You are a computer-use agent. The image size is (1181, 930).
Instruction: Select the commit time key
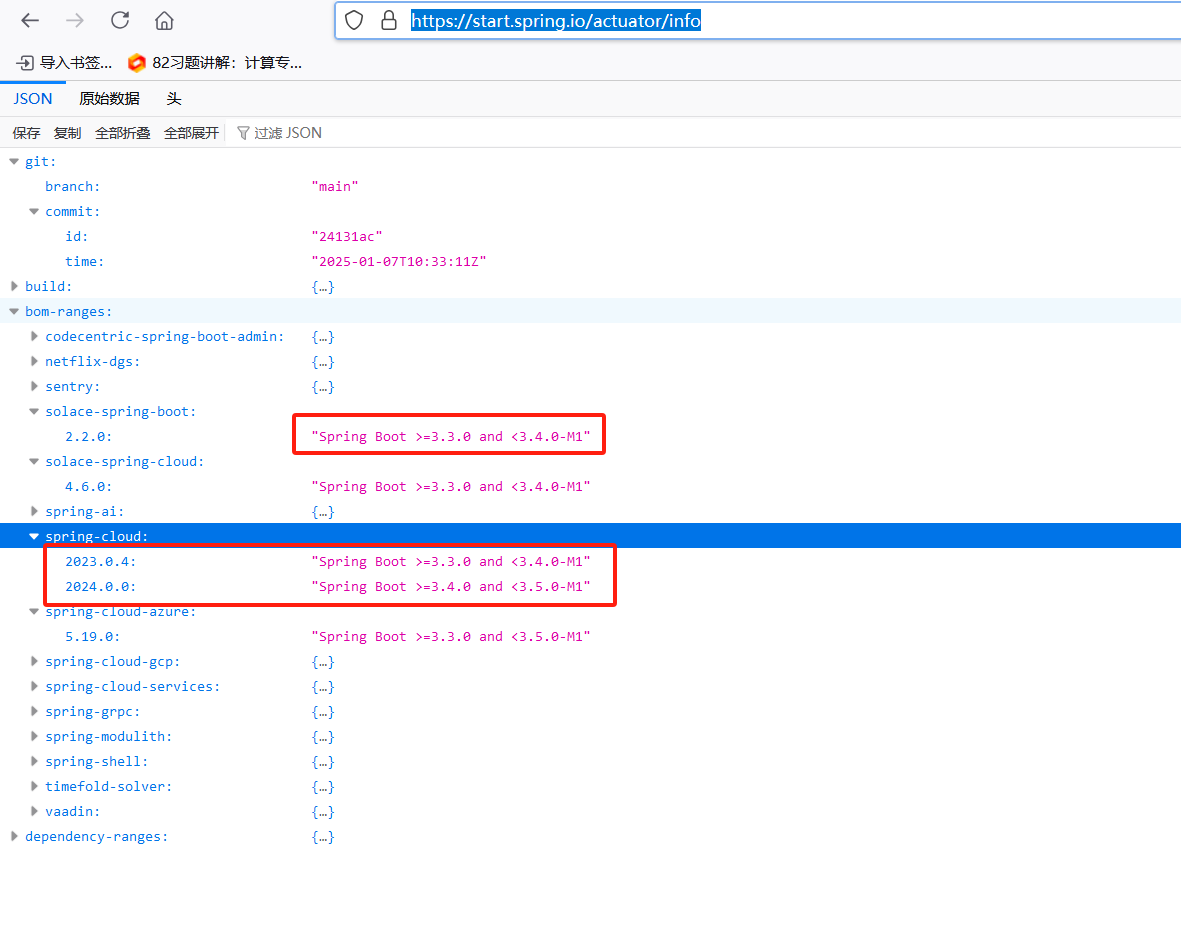(x=84, y=261)
